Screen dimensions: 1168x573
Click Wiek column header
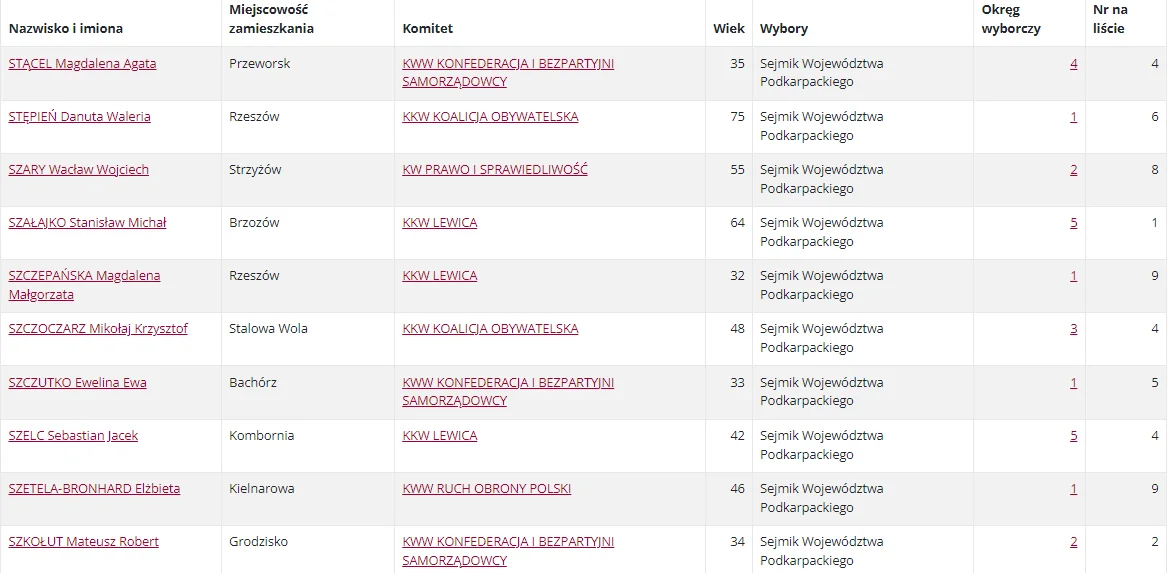coord(729,29)
